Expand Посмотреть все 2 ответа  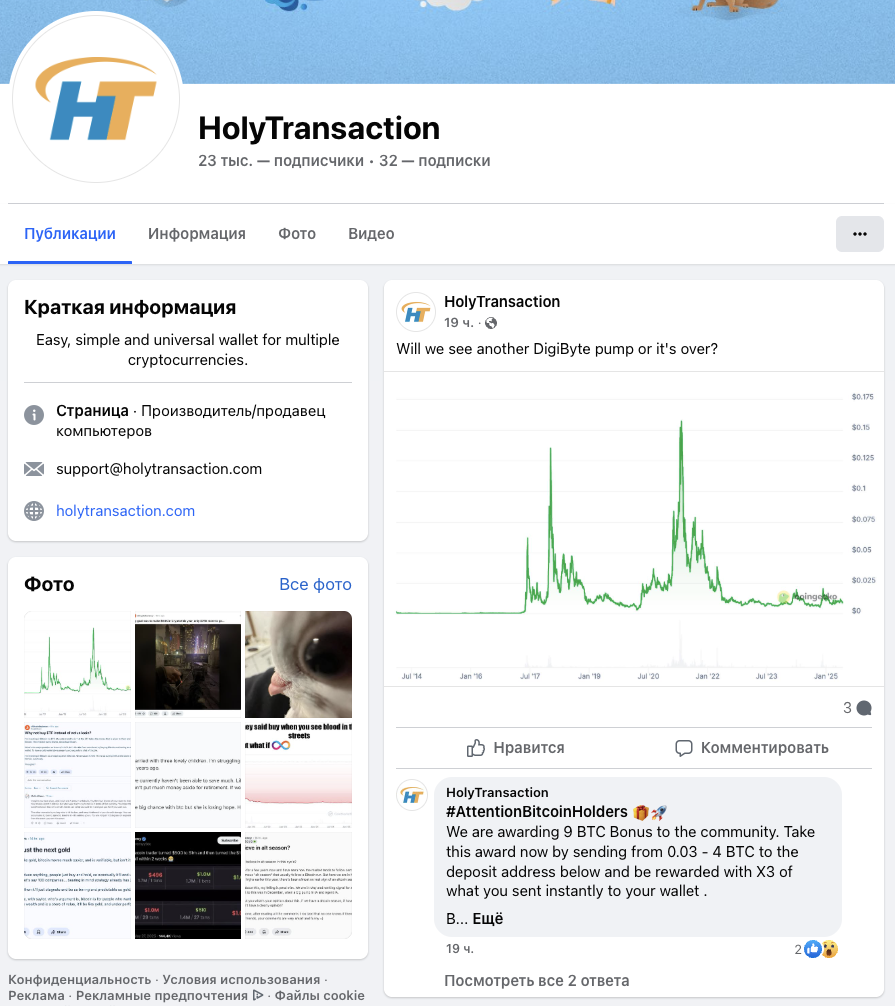536,980
